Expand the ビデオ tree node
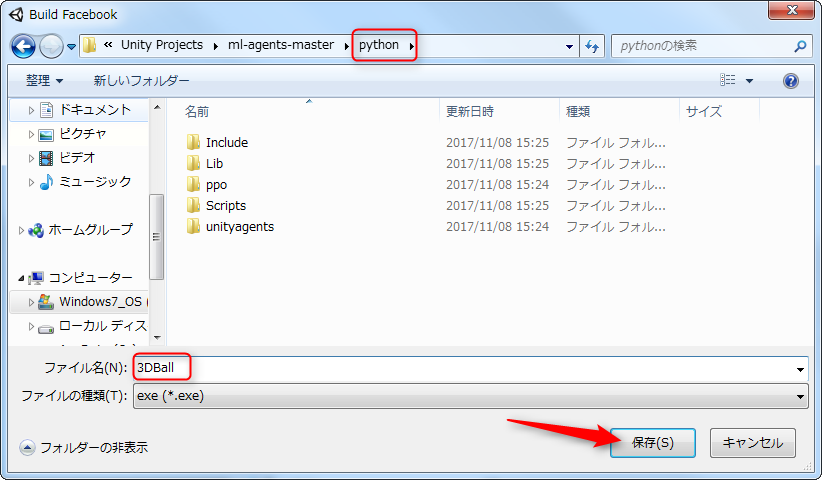This screenshot has height=480, width=822. pos(31,159)
